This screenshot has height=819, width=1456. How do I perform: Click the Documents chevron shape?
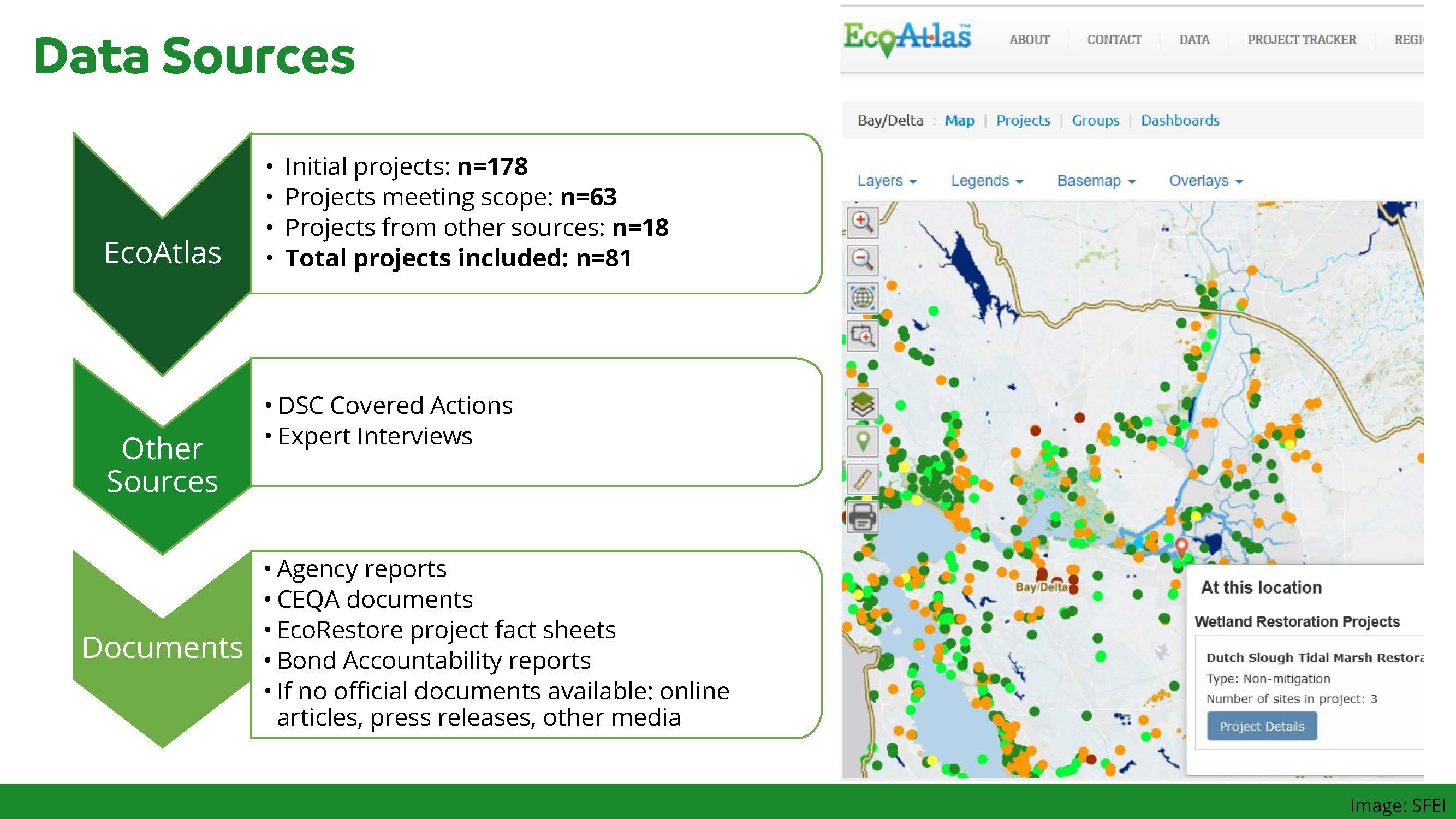pos(162,649)
